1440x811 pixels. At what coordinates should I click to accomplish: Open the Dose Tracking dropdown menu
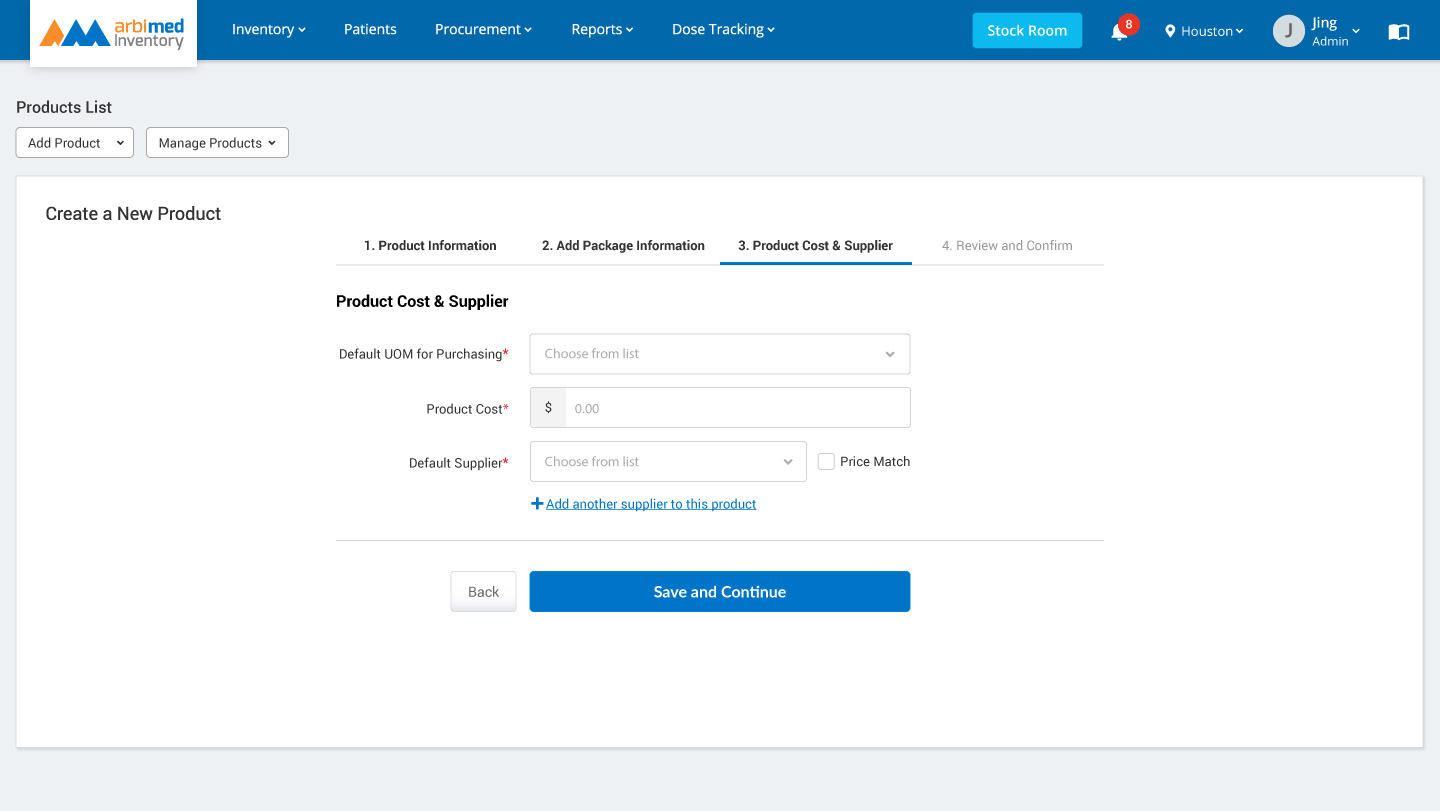[x=723, y=30]
